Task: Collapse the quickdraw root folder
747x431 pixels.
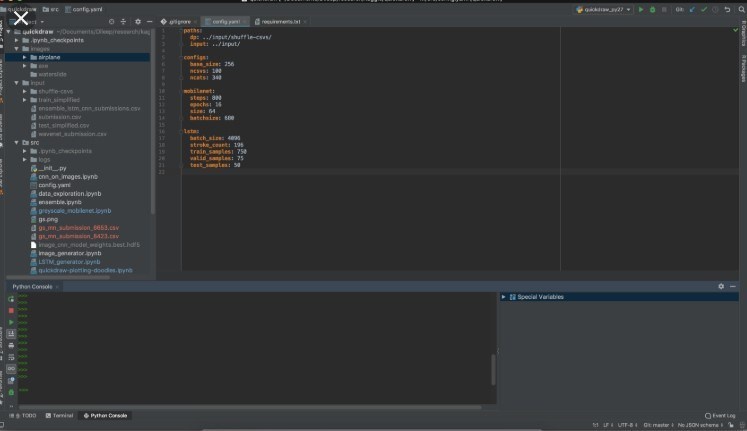Action: [x=9, y=32]
